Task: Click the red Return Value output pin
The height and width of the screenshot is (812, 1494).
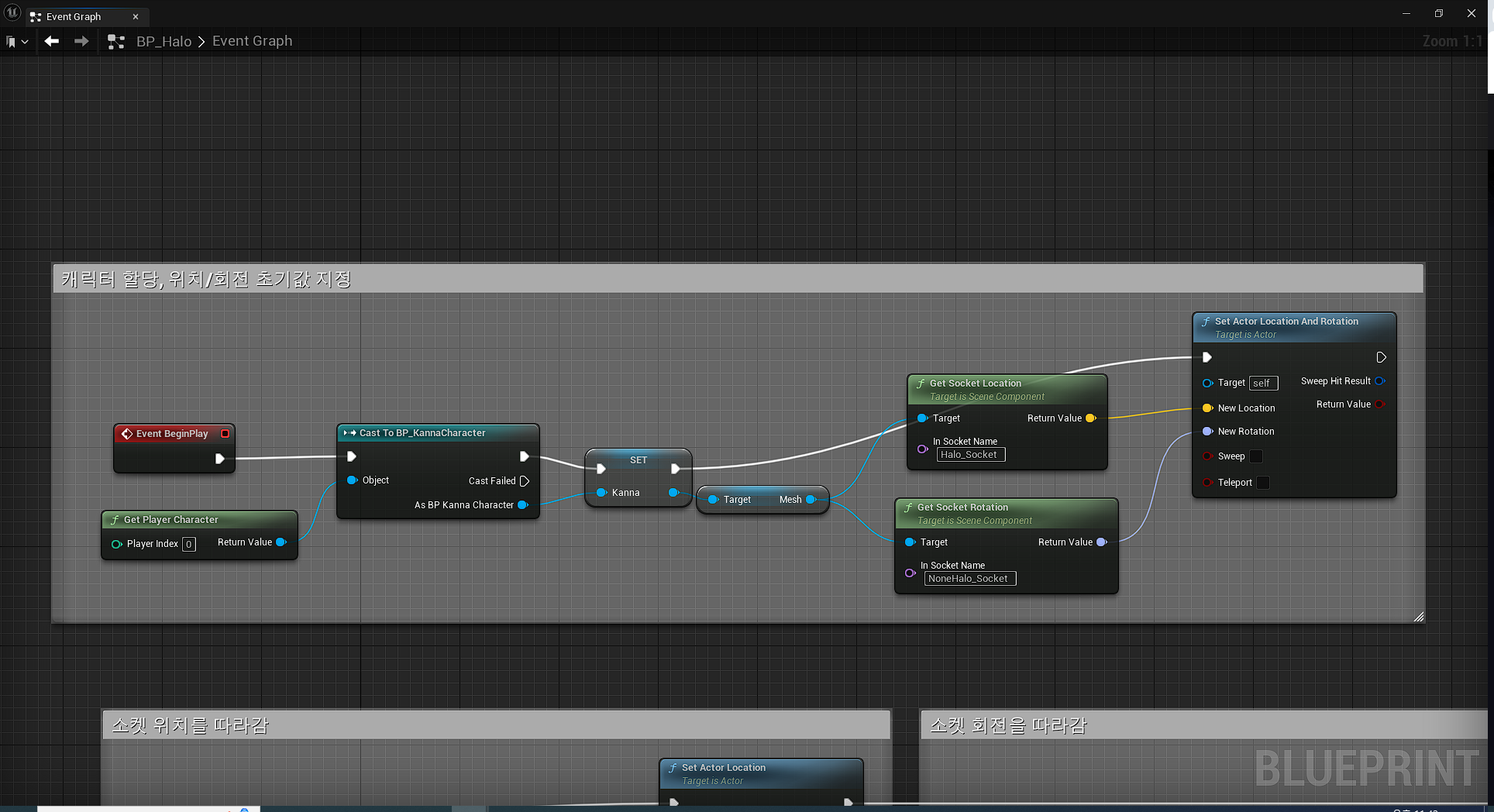Action: coord(1379,404)
